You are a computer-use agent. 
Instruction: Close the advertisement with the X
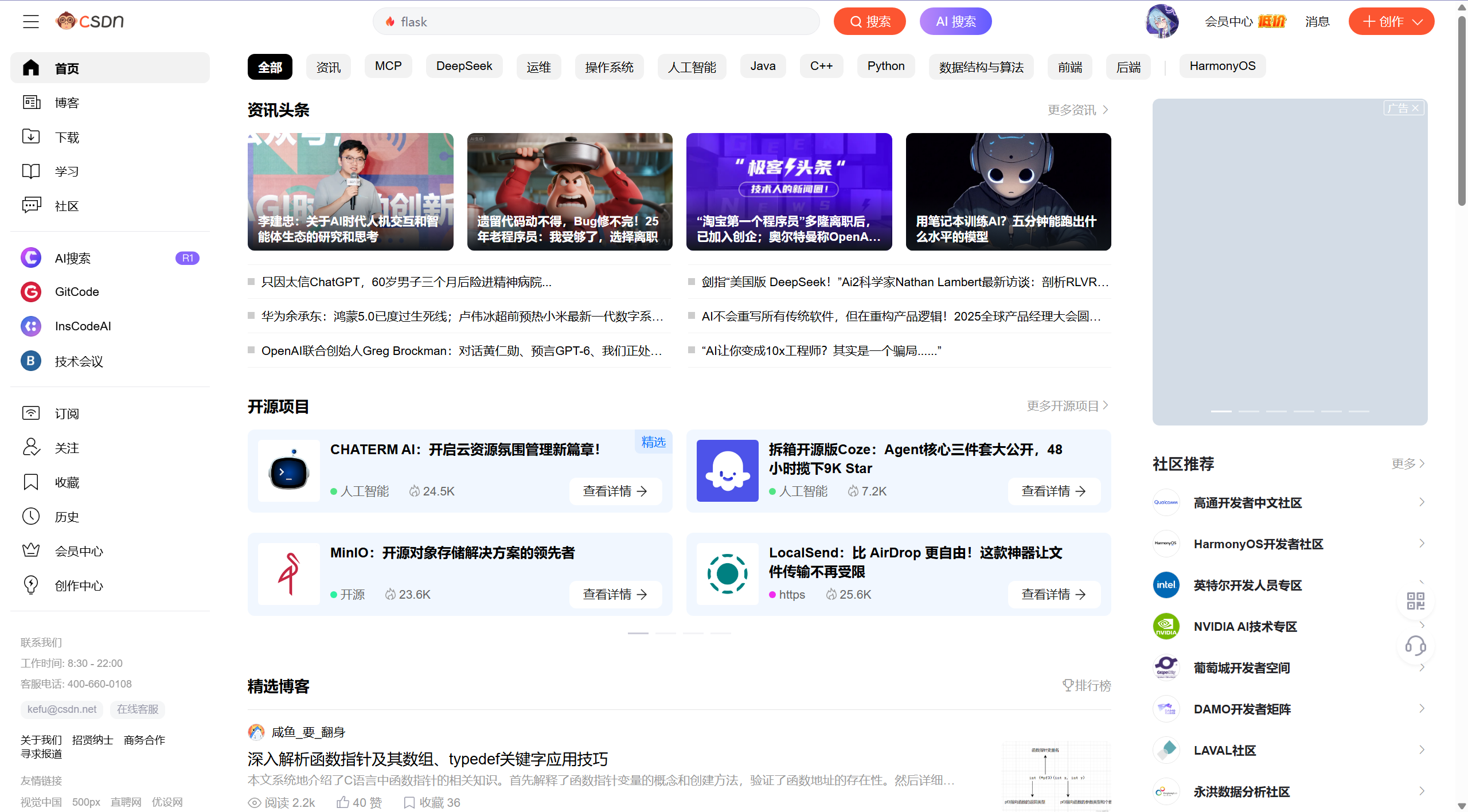[1416, 108]
